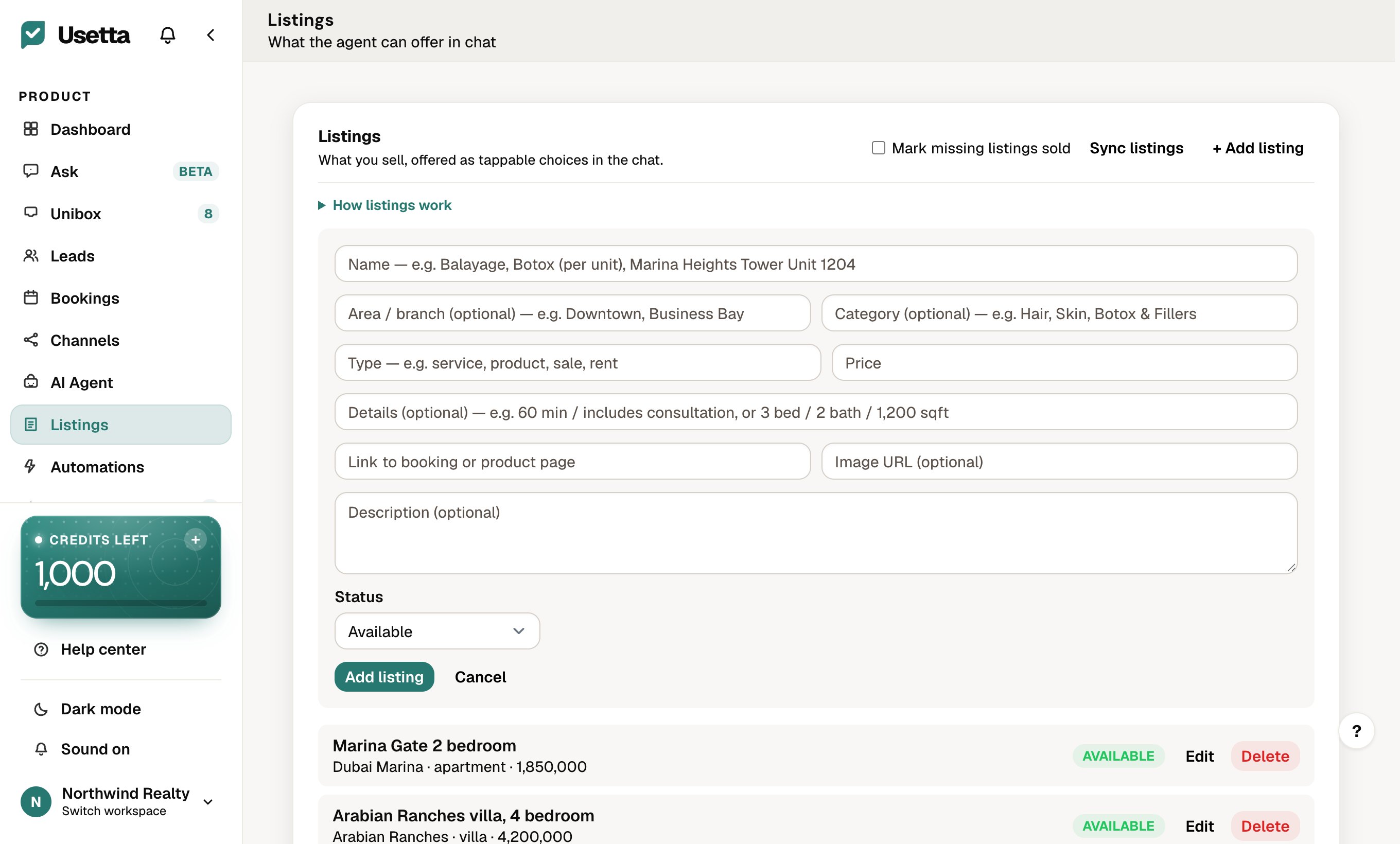Click the Category field
Image resolution: width=1400 pixels, height=844 pixels.
[1060, 313]
